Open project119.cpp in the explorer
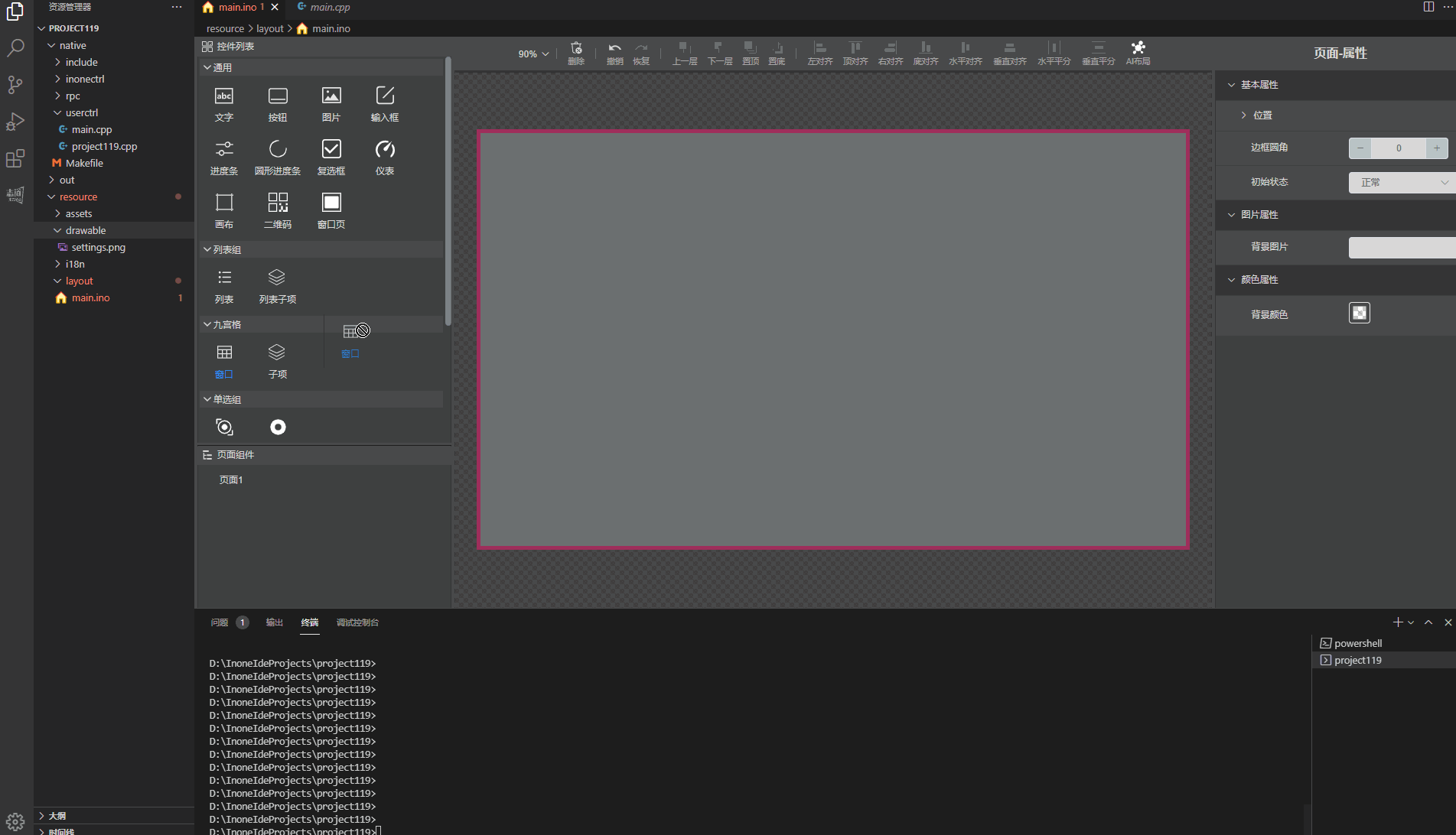 click(104, 146)
